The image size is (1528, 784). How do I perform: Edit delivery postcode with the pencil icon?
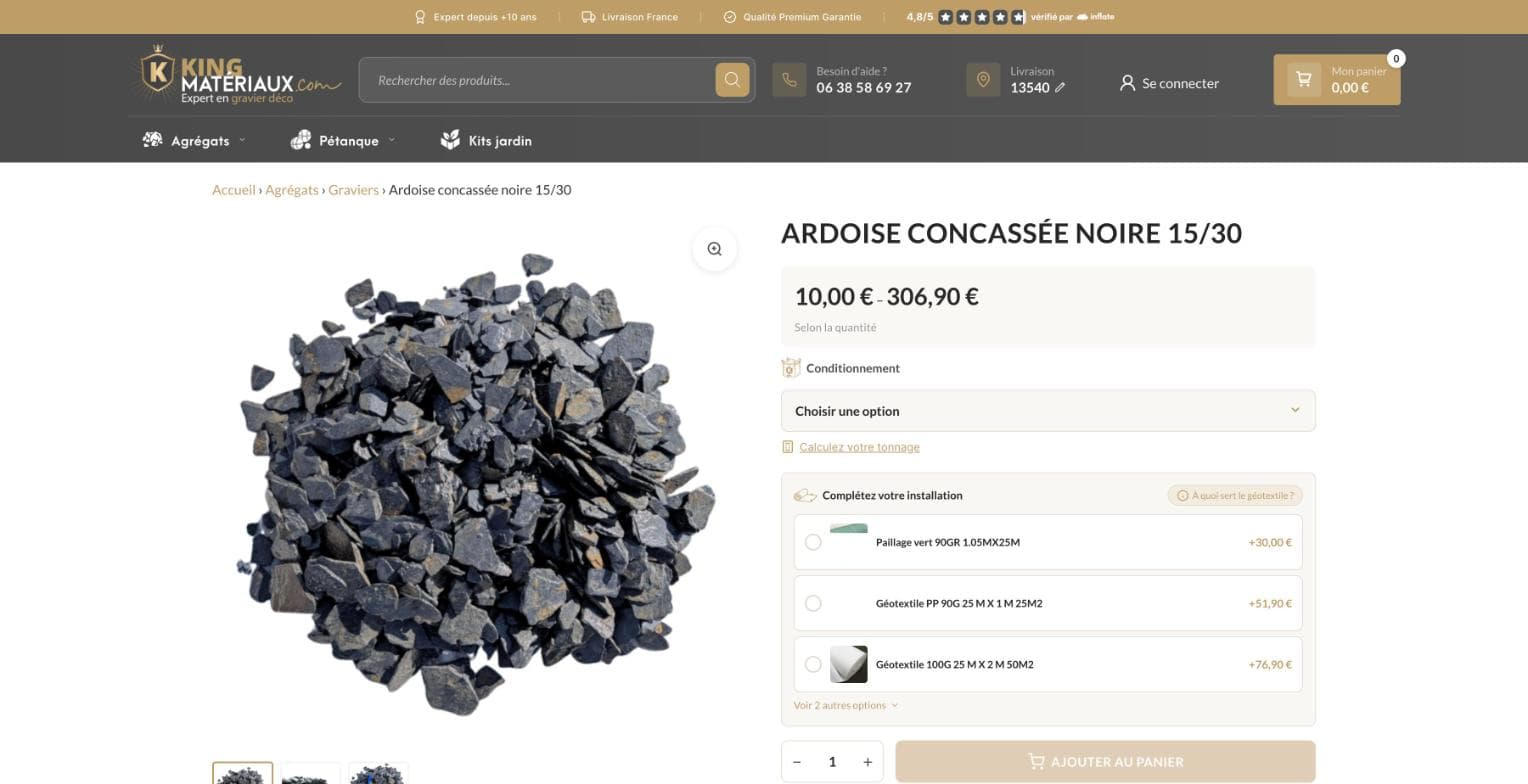(1060, 88)
